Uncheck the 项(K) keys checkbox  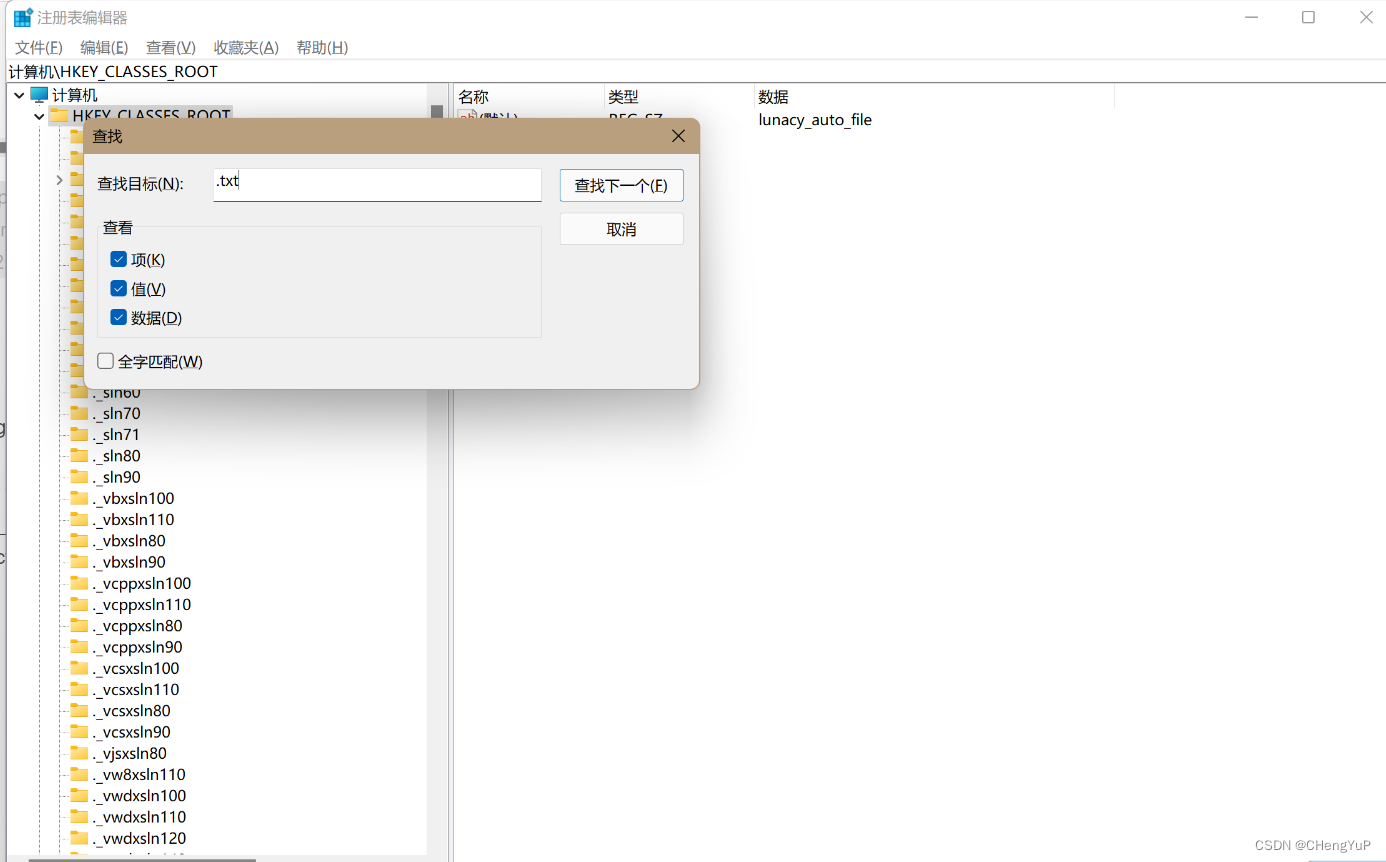pyautogui.click(x=119, y=260)
